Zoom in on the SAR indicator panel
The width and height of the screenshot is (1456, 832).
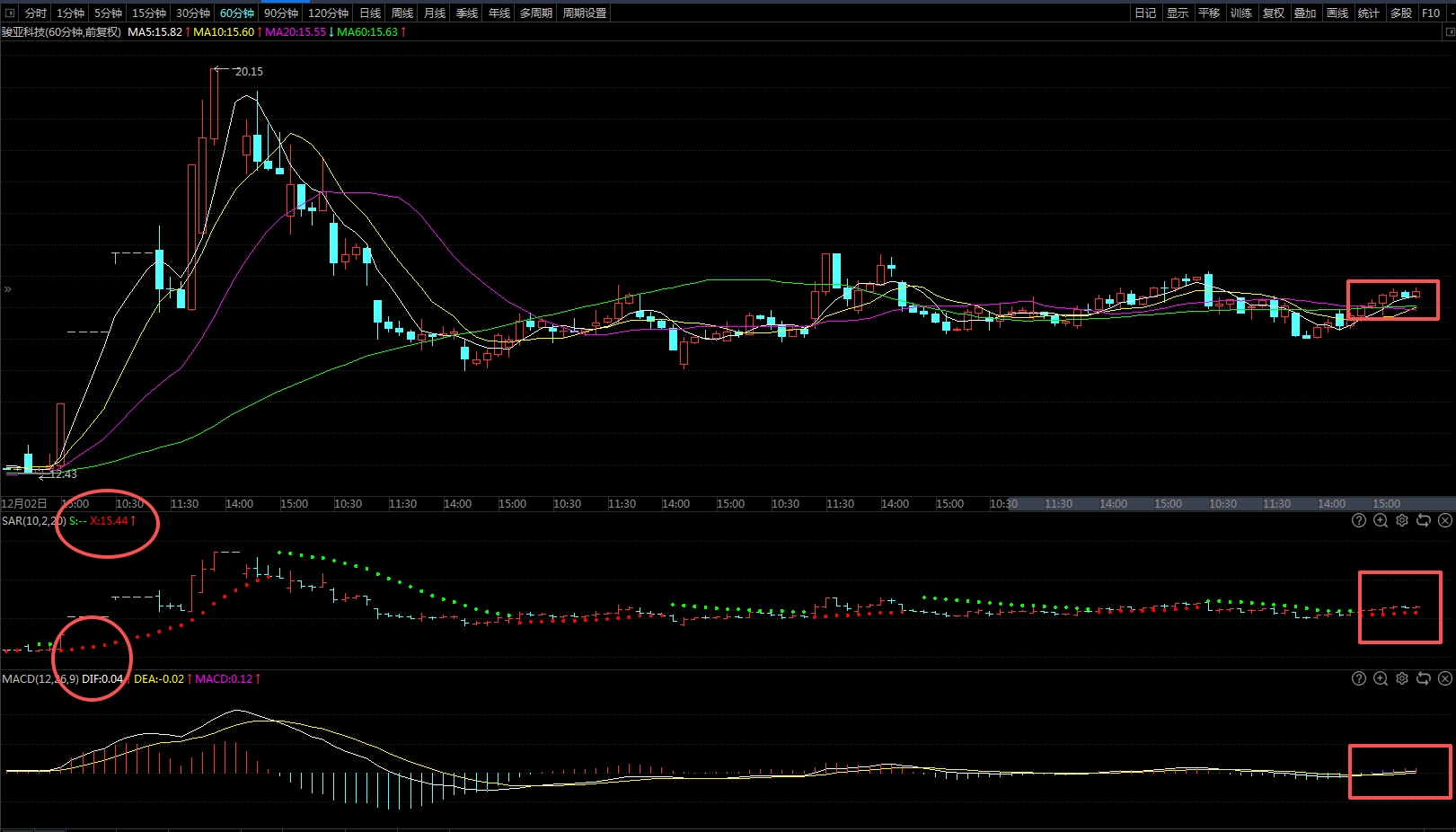[x=1381, y=520]
